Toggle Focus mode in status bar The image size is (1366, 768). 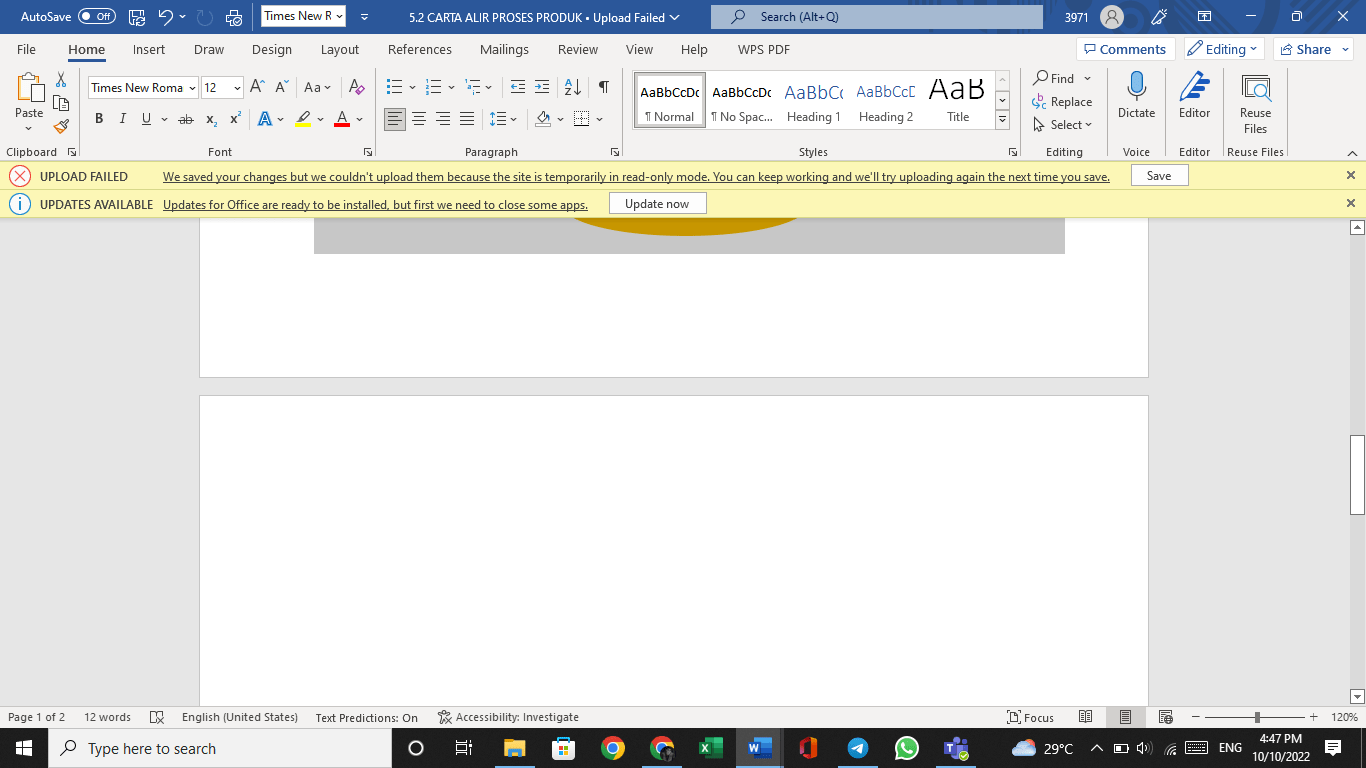tap(1031, 717)
